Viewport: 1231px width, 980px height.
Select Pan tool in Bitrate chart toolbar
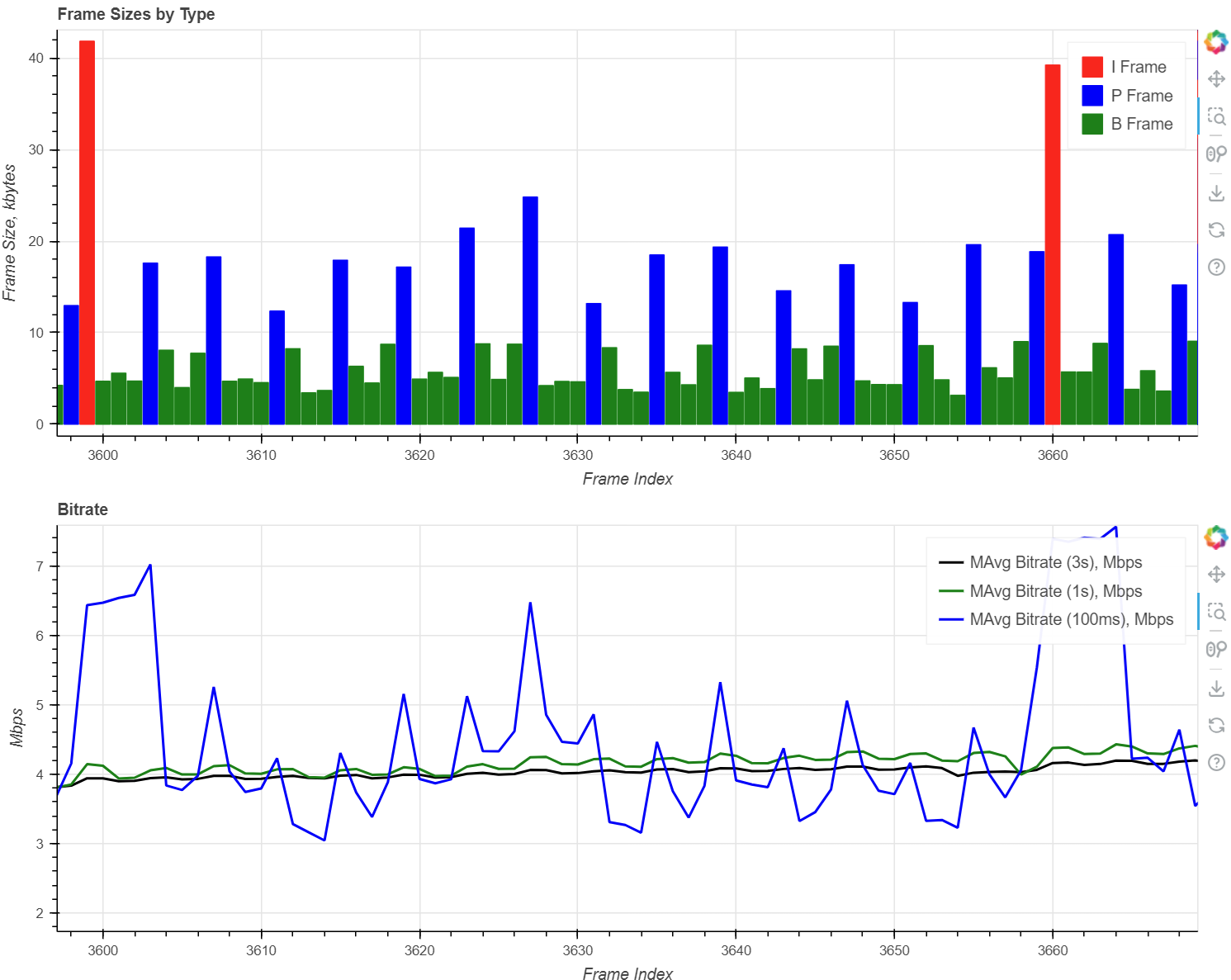[1216, 575]
